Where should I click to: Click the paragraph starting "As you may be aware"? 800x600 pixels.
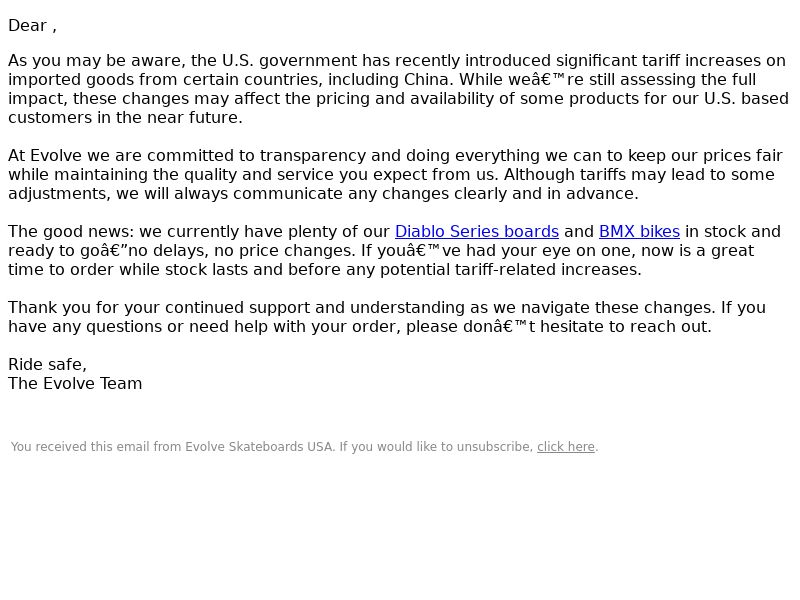click(x=398, y=89)
